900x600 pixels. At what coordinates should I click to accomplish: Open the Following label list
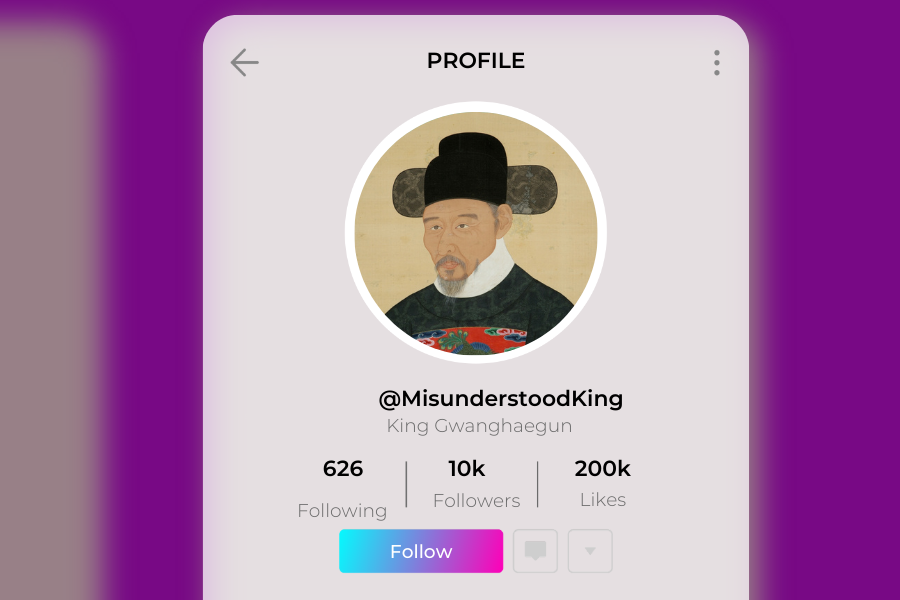pos(342,510)
